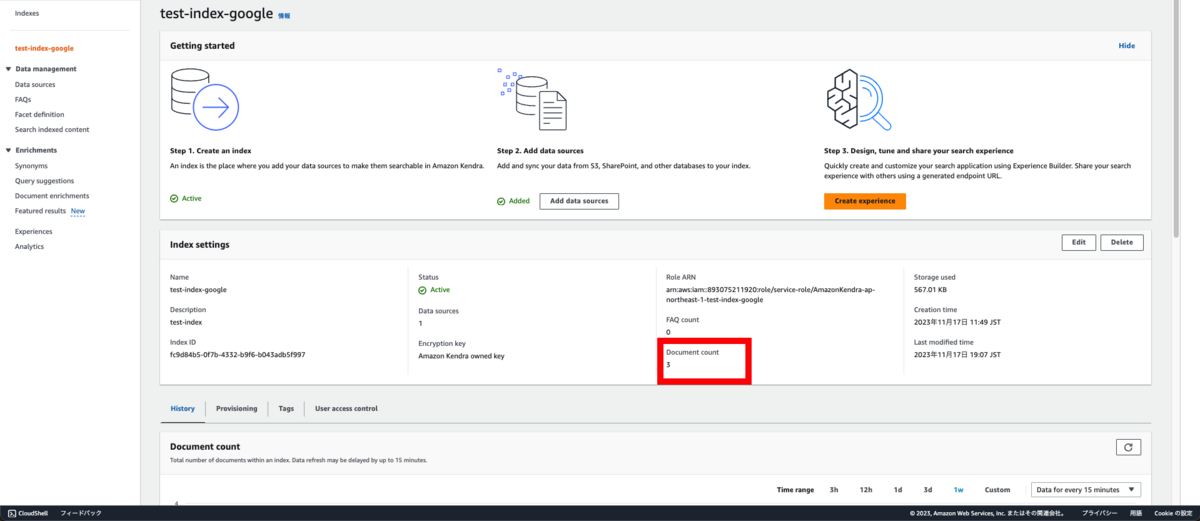Screen dimensions: 1200x521
Task: Open Experiences in the sidebar
Action: pos(34,231)
